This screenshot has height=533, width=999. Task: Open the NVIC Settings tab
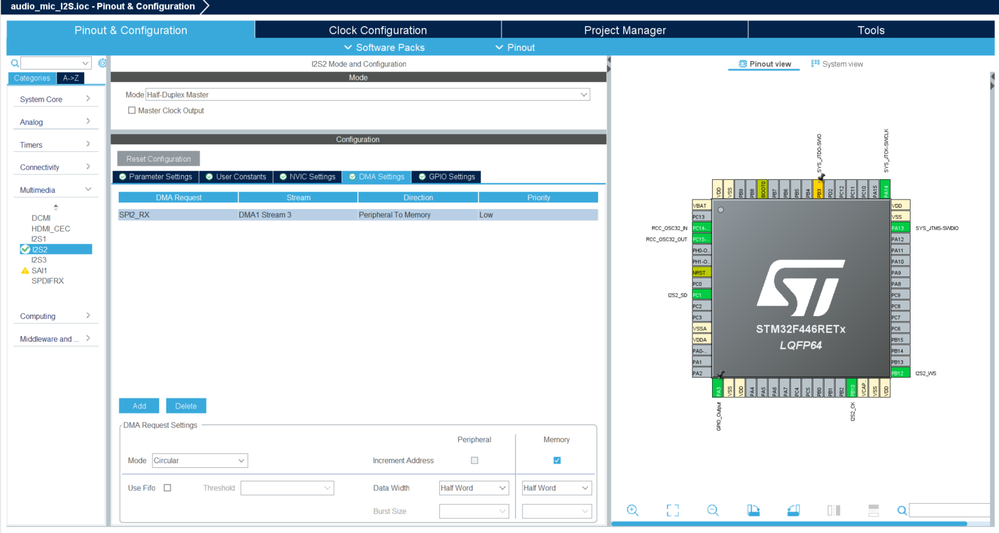(307, 177)
